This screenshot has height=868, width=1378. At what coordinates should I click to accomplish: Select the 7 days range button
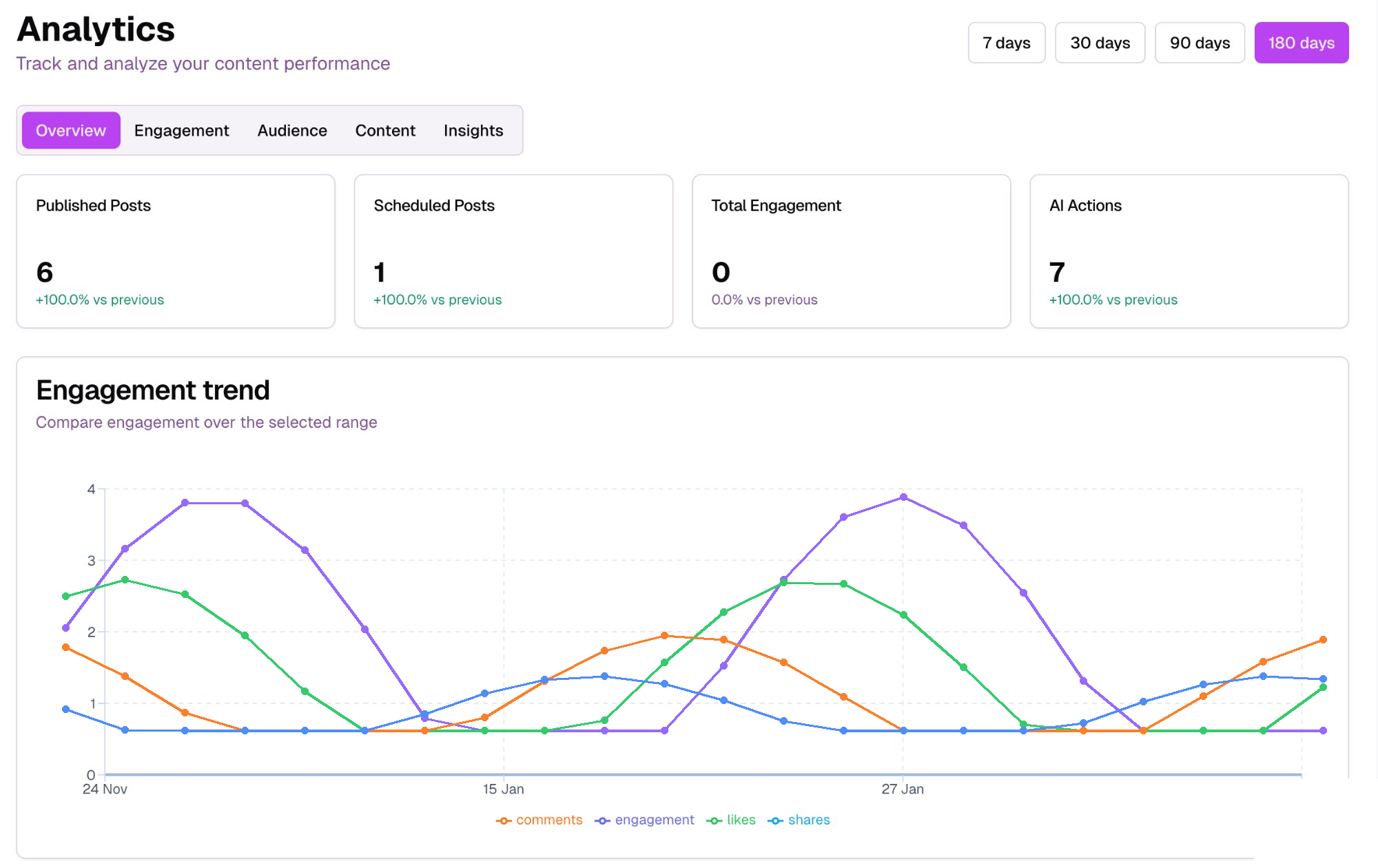coord(1006,43)
